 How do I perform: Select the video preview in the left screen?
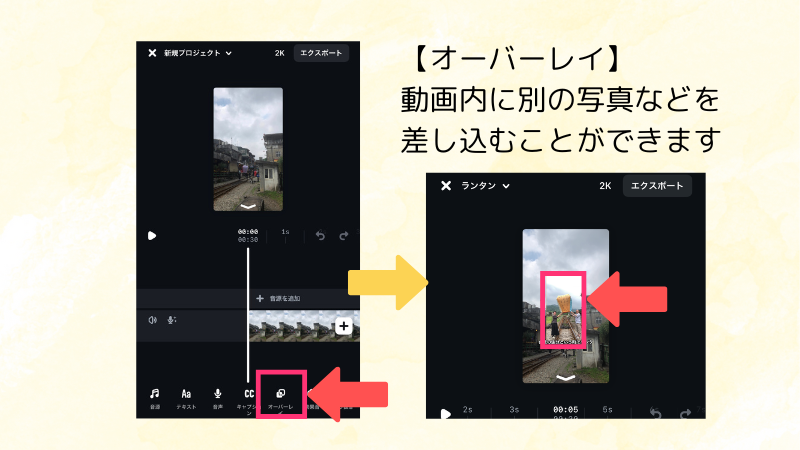pos(248,149)
